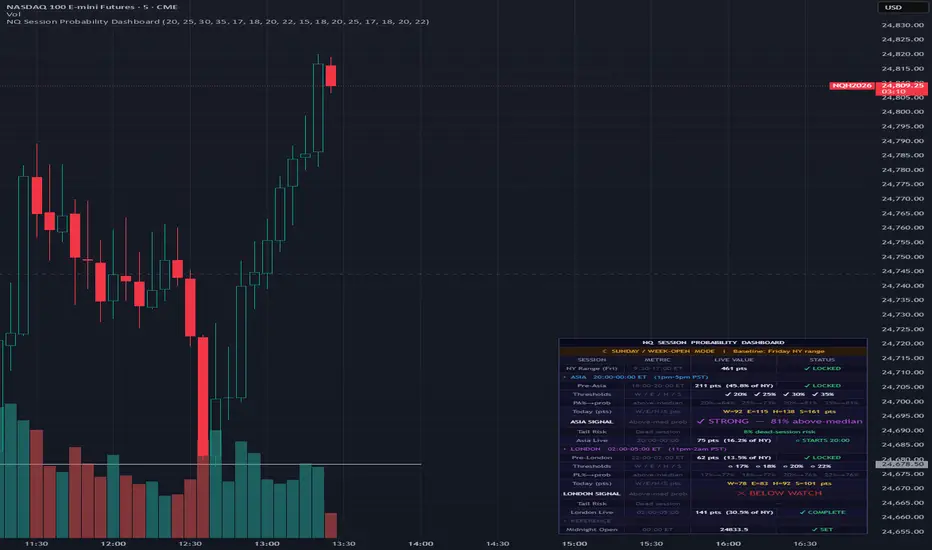The width and height of the screenshot is (932, 550).
Task: Click the 24,809.25 last price tag
Action: pyautogui.click(x=902, y=86)
